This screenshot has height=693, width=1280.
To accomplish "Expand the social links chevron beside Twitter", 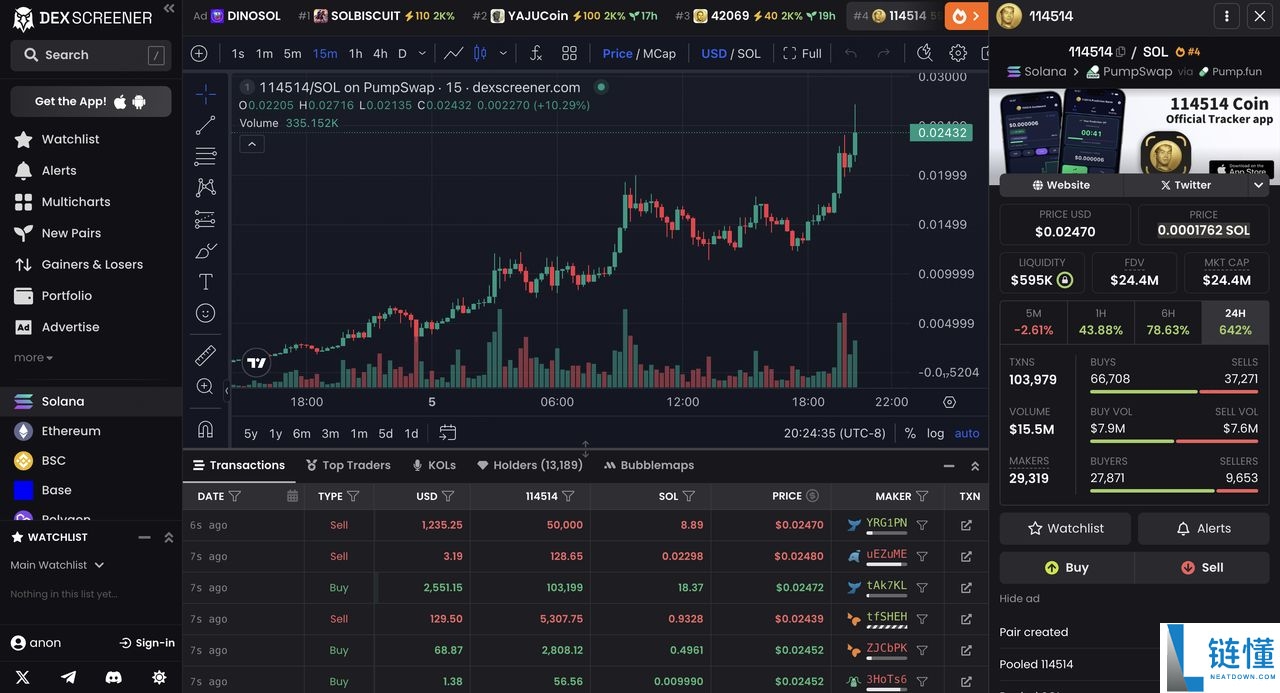I will tap(1259, 185).
